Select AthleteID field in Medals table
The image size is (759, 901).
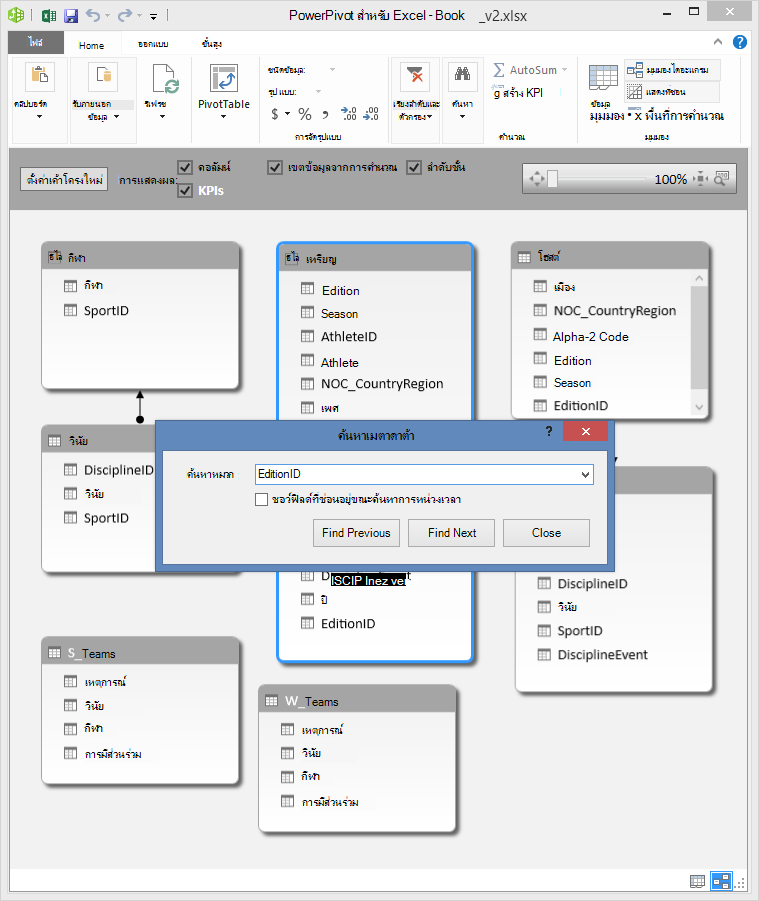click(349, 337)
